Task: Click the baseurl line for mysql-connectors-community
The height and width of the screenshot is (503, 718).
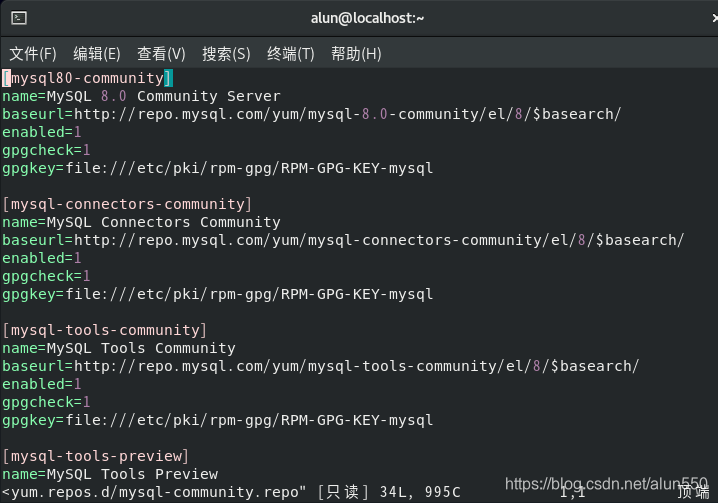Action: tap(343, 240)
